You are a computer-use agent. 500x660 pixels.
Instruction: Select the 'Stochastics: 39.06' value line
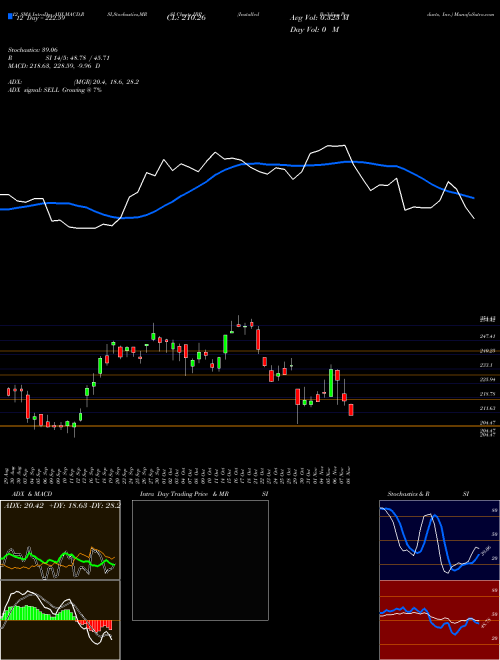click(x=32, y=50)
